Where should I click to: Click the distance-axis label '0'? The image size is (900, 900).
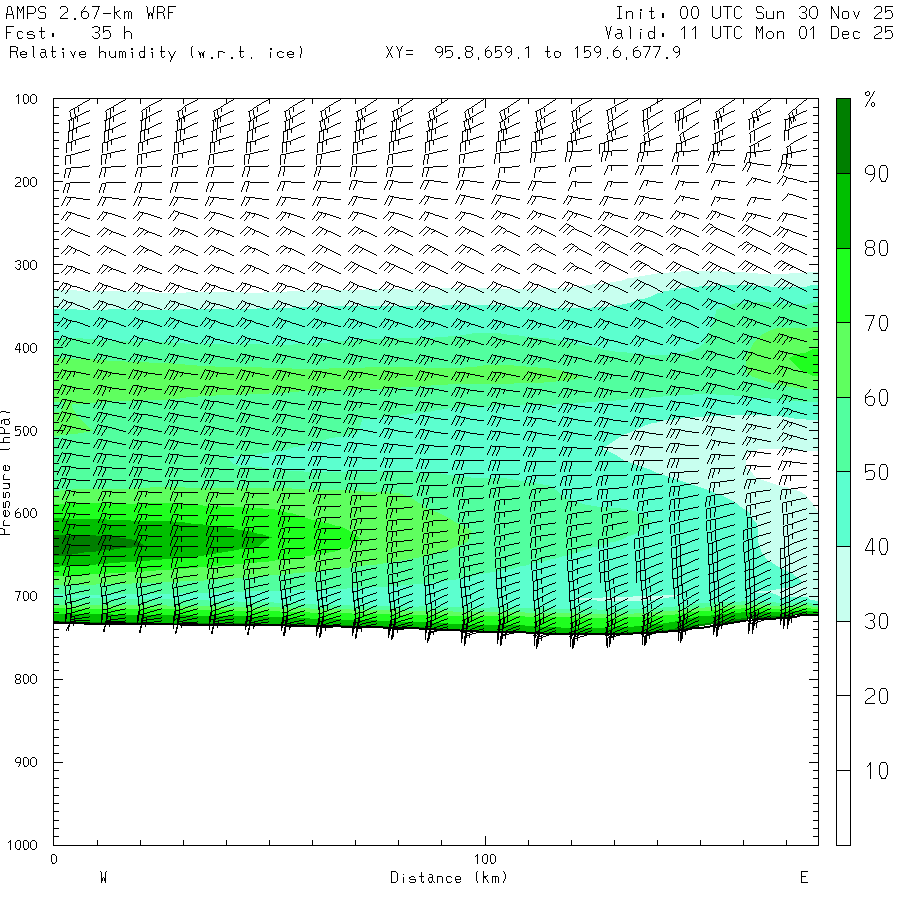coord(54,859)
